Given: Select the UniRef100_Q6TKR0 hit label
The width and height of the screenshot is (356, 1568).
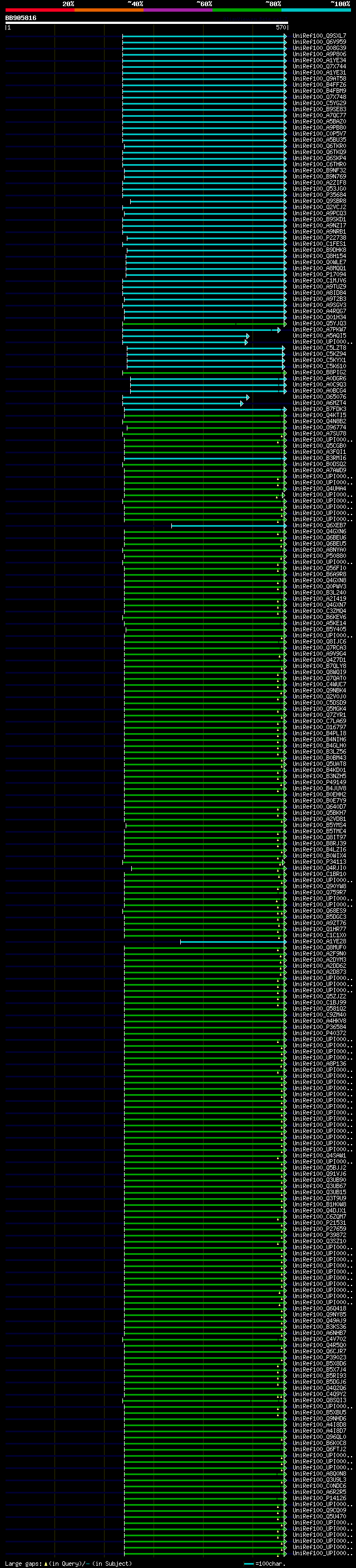Looking at the screenshot, I should coord(319,146).
